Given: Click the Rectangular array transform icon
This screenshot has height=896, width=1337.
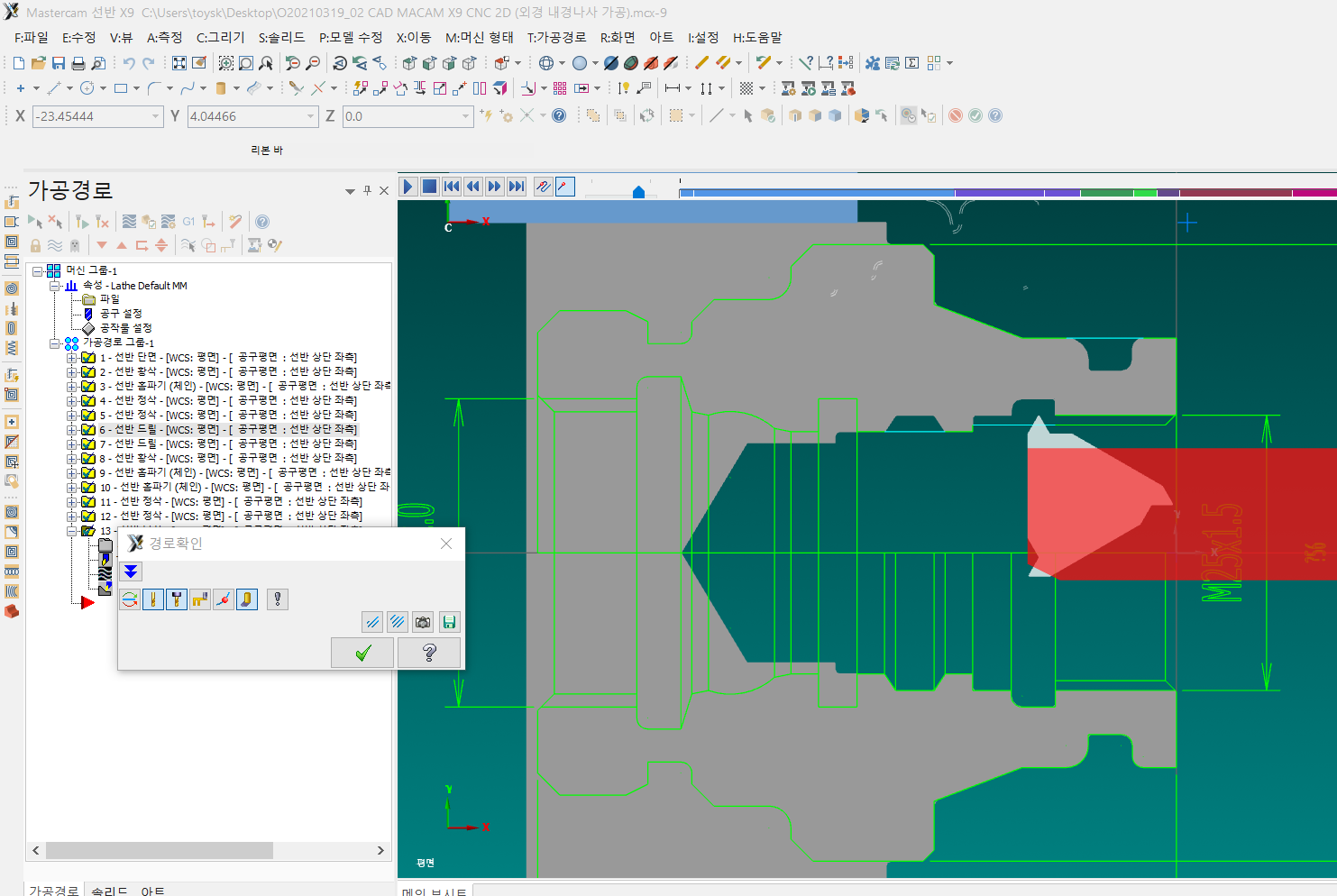Looking at the screenshot, I should (560, 88).
